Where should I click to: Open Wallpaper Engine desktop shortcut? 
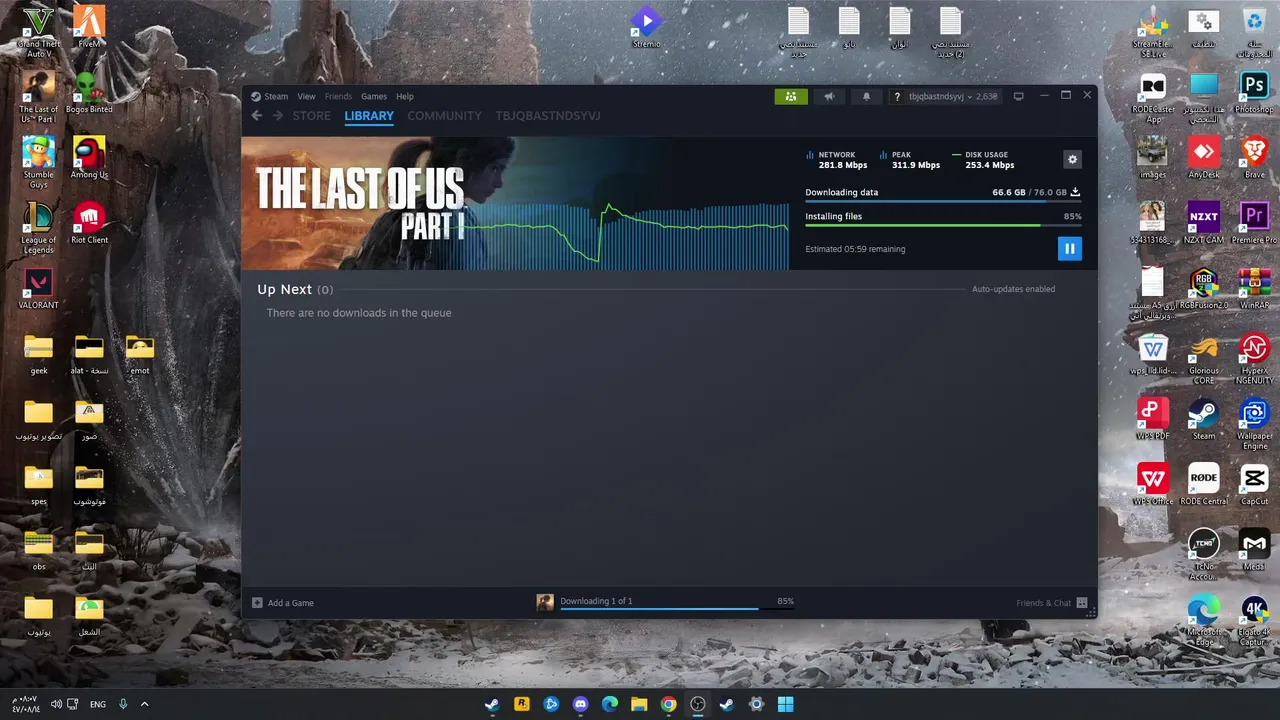(x=1254, y=424)
